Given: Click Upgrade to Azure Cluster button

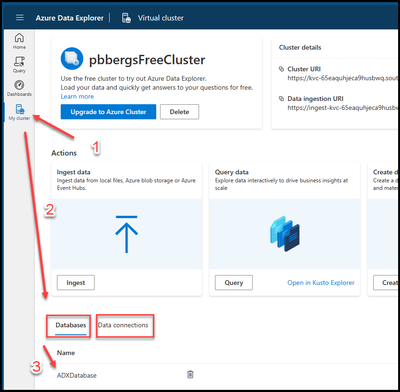Looking at the screenshot, I should [108, 112].
